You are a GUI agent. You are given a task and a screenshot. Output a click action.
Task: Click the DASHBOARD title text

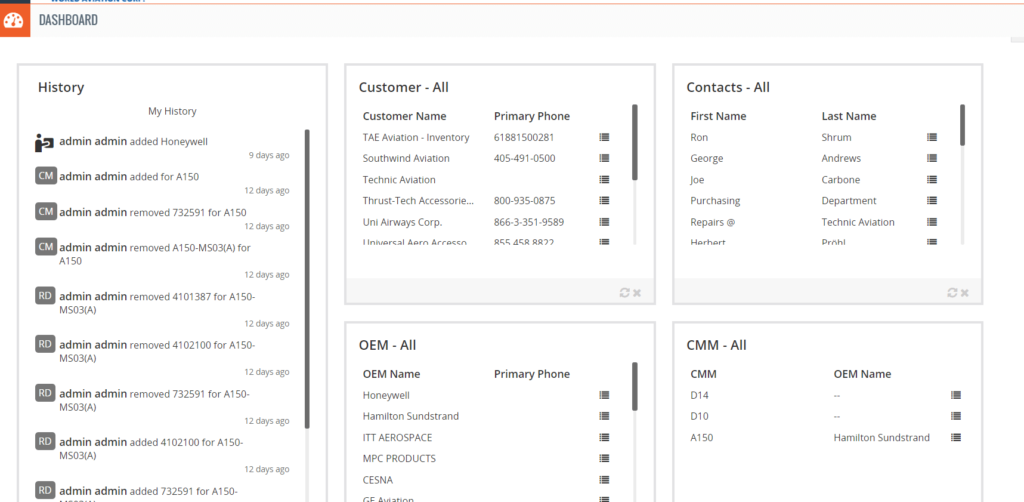pyautogui.click(x=68, y=20)
